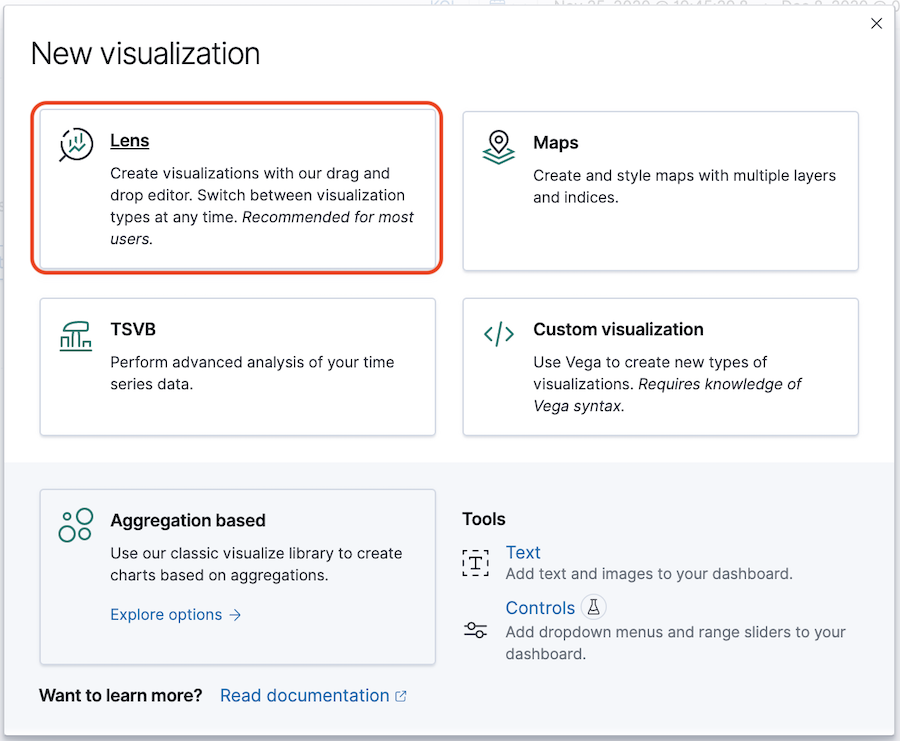Click the Controls tool link
900x741 pixels.
(540, 607)
